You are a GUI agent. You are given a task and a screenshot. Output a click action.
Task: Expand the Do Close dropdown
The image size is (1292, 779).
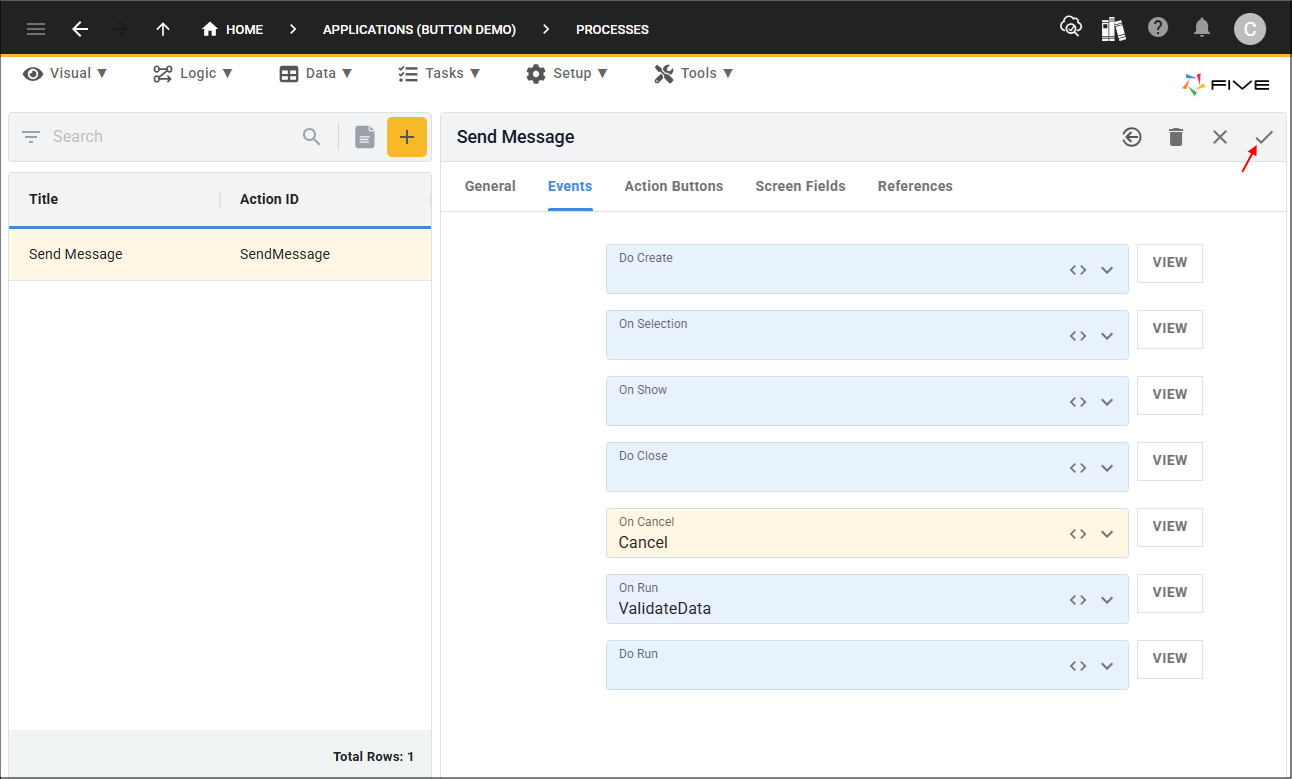tap(1107, 468)
